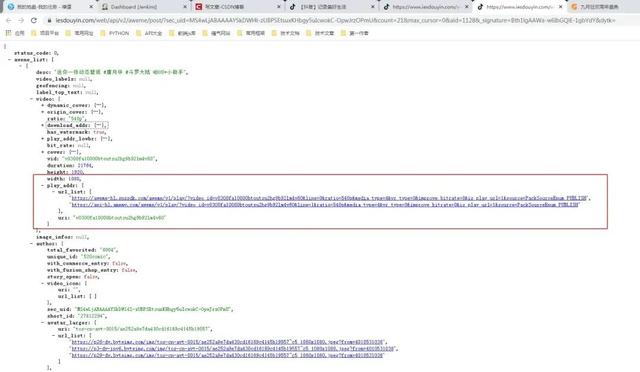
Task: Select the short_id value
Action: click(91, 316)
